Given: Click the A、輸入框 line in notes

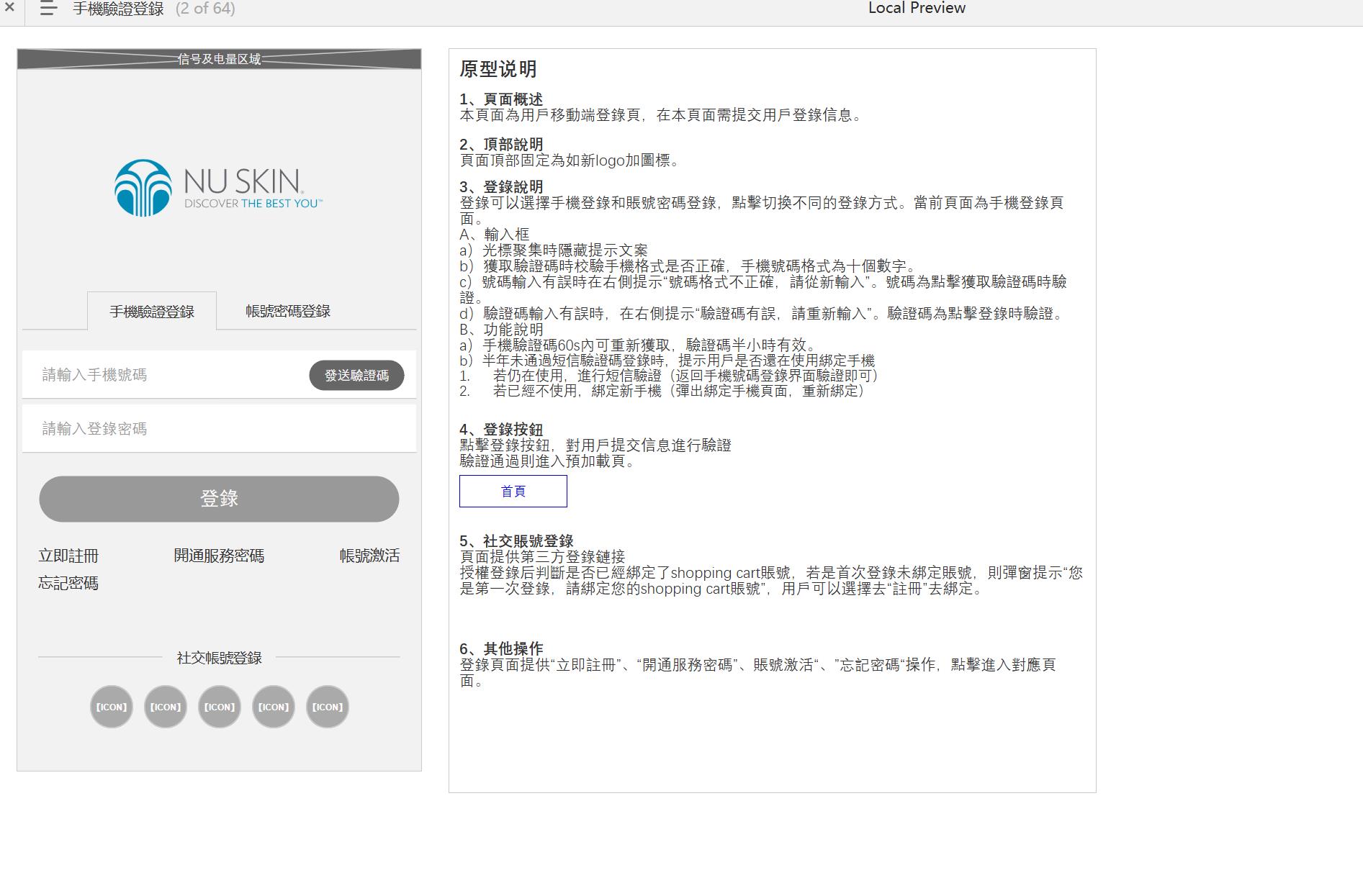Looking at the screenshot, I should pyautogui.click(x=494, y=235).
